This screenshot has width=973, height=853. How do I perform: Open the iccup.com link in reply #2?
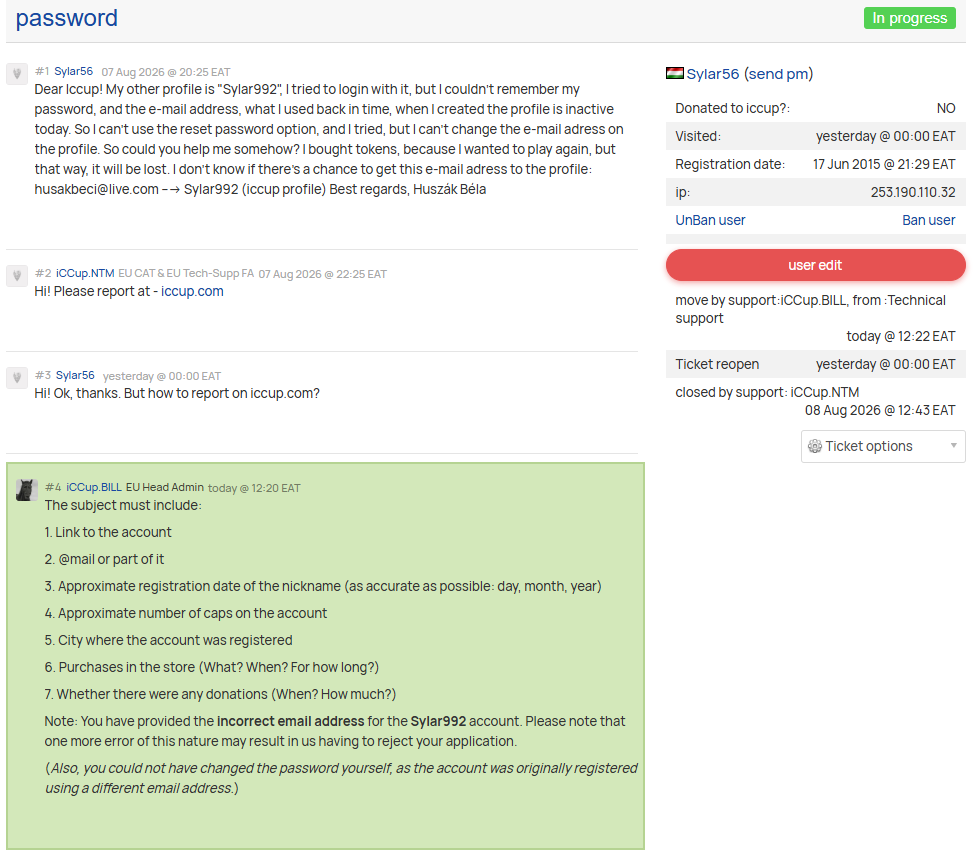click(x=192, y=292)
